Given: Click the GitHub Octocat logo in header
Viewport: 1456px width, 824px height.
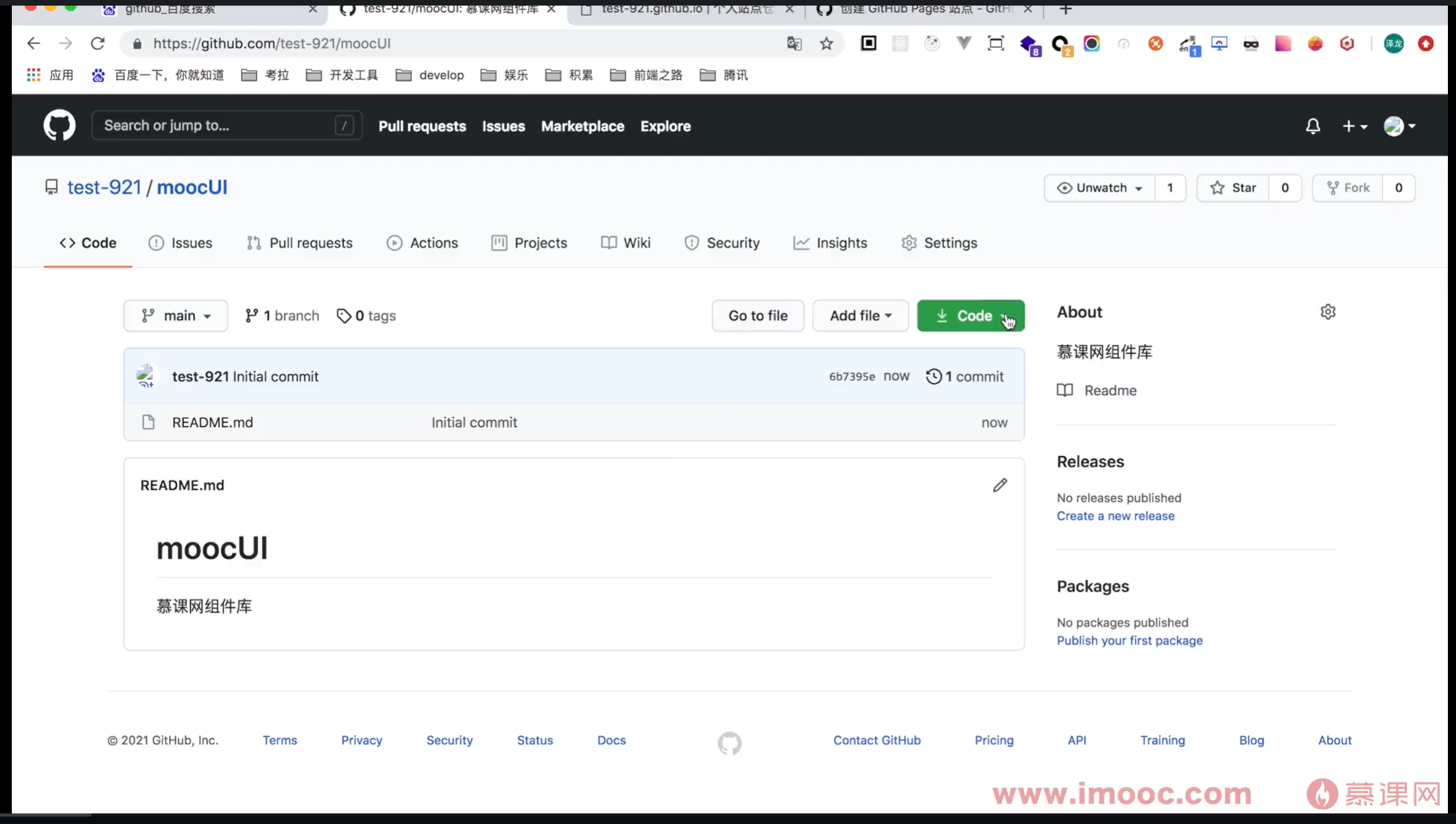Looking at the screenshot, I should coord(59,126).
